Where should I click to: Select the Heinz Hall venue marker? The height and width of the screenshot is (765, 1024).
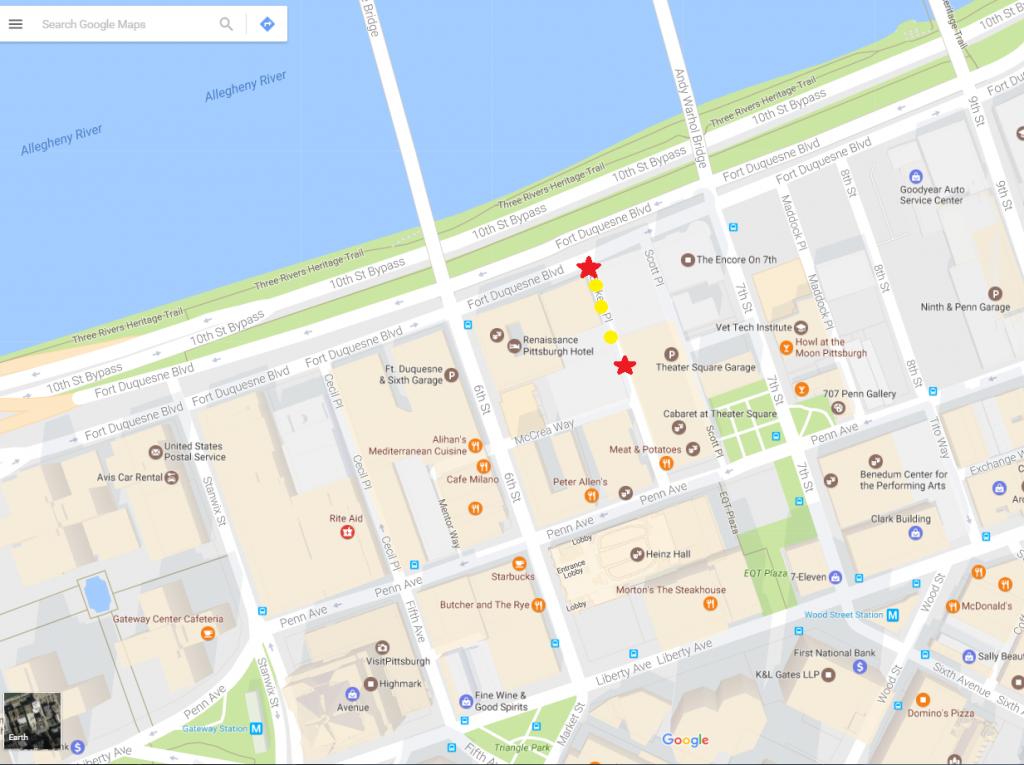pos(637,554)
